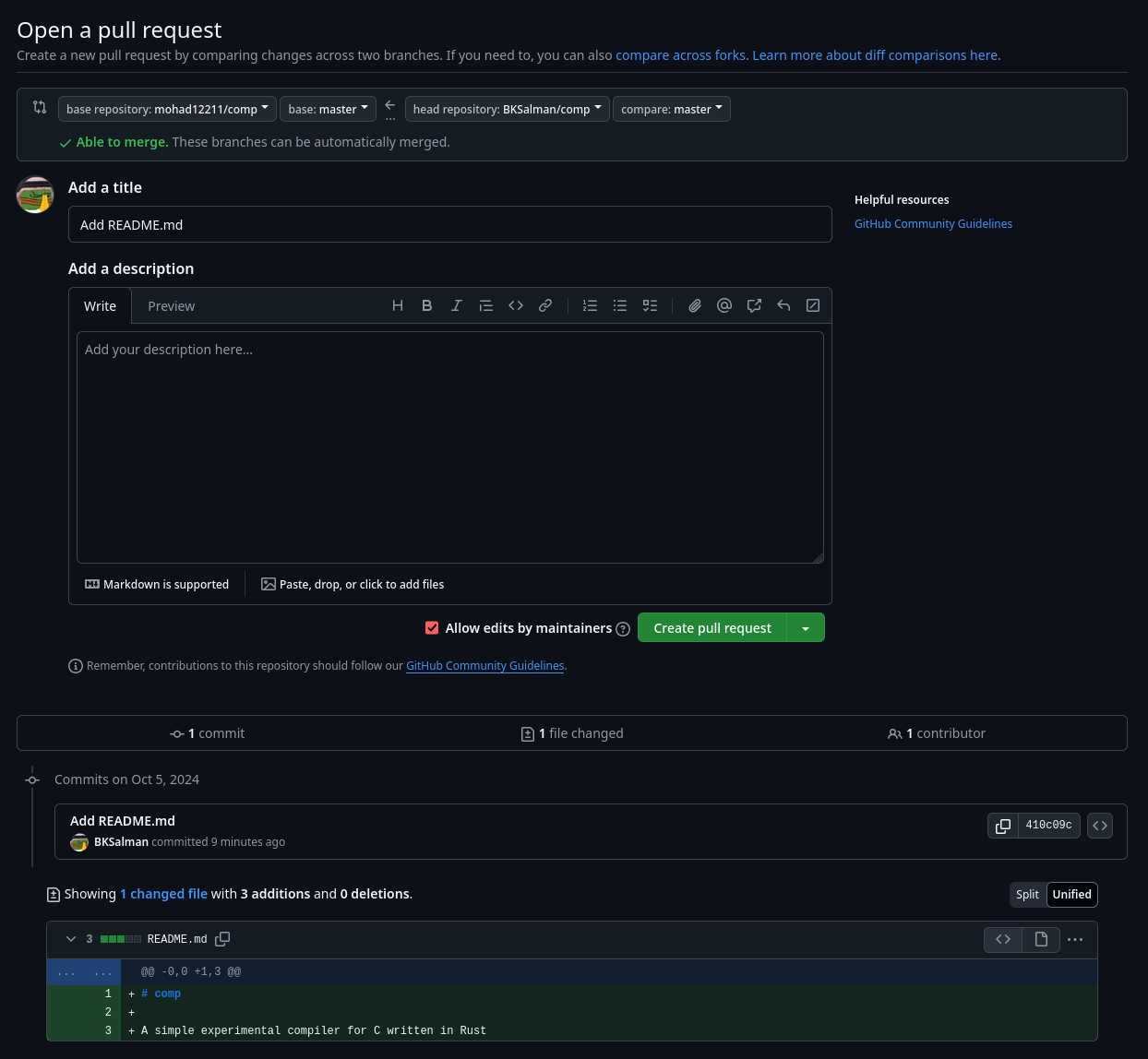Click the Create pull request button
Image resolution: width=1148 pixels, height=1059 pixels.
pyautogui.click(x=712, y=628)
